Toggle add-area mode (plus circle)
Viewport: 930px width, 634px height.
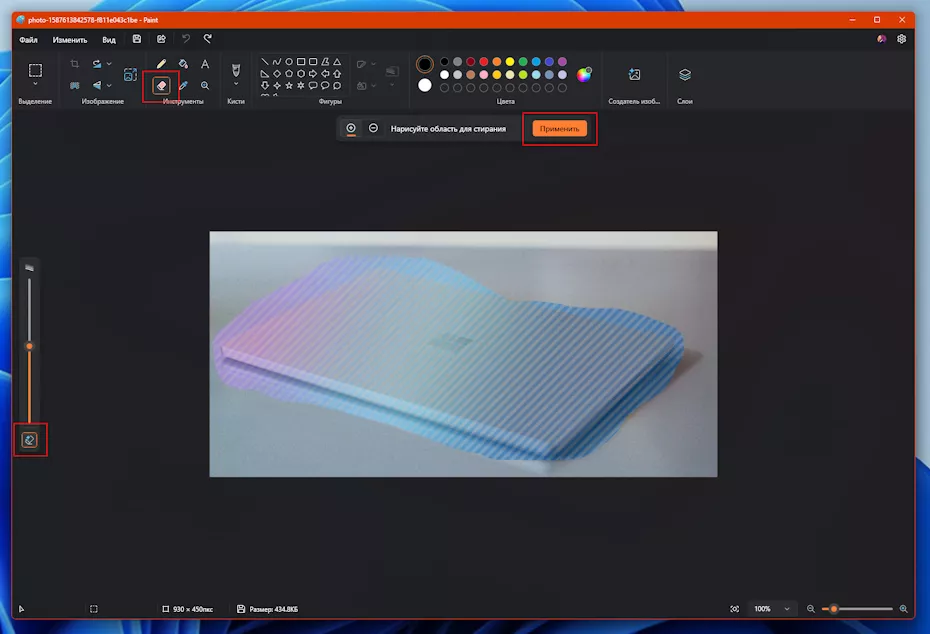[351, 128]
